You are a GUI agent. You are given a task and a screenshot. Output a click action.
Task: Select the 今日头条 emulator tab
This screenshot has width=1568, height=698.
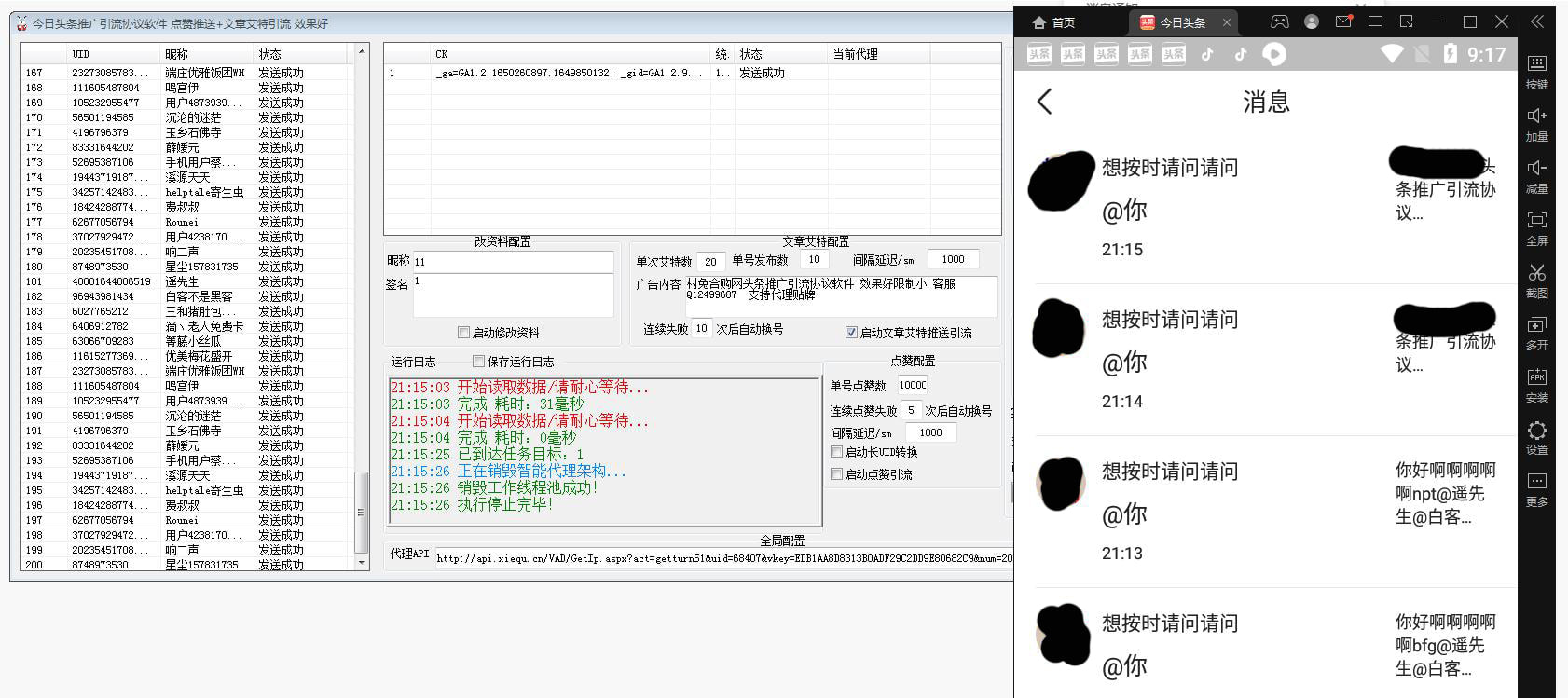coord(1184,22)
